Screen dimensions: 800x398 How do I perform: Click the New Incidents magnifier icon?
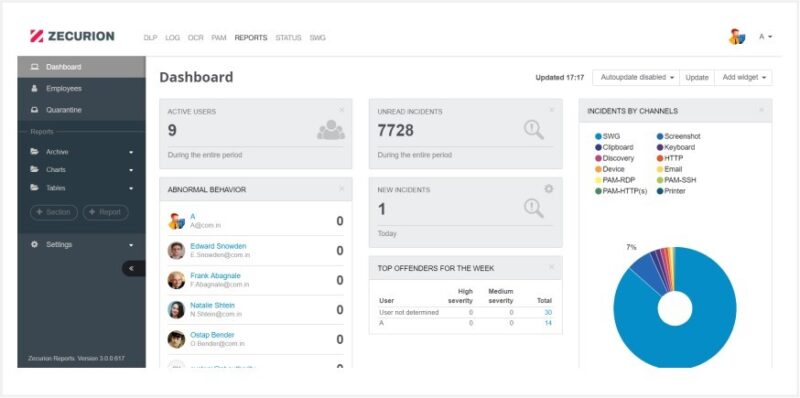[534, 208]
